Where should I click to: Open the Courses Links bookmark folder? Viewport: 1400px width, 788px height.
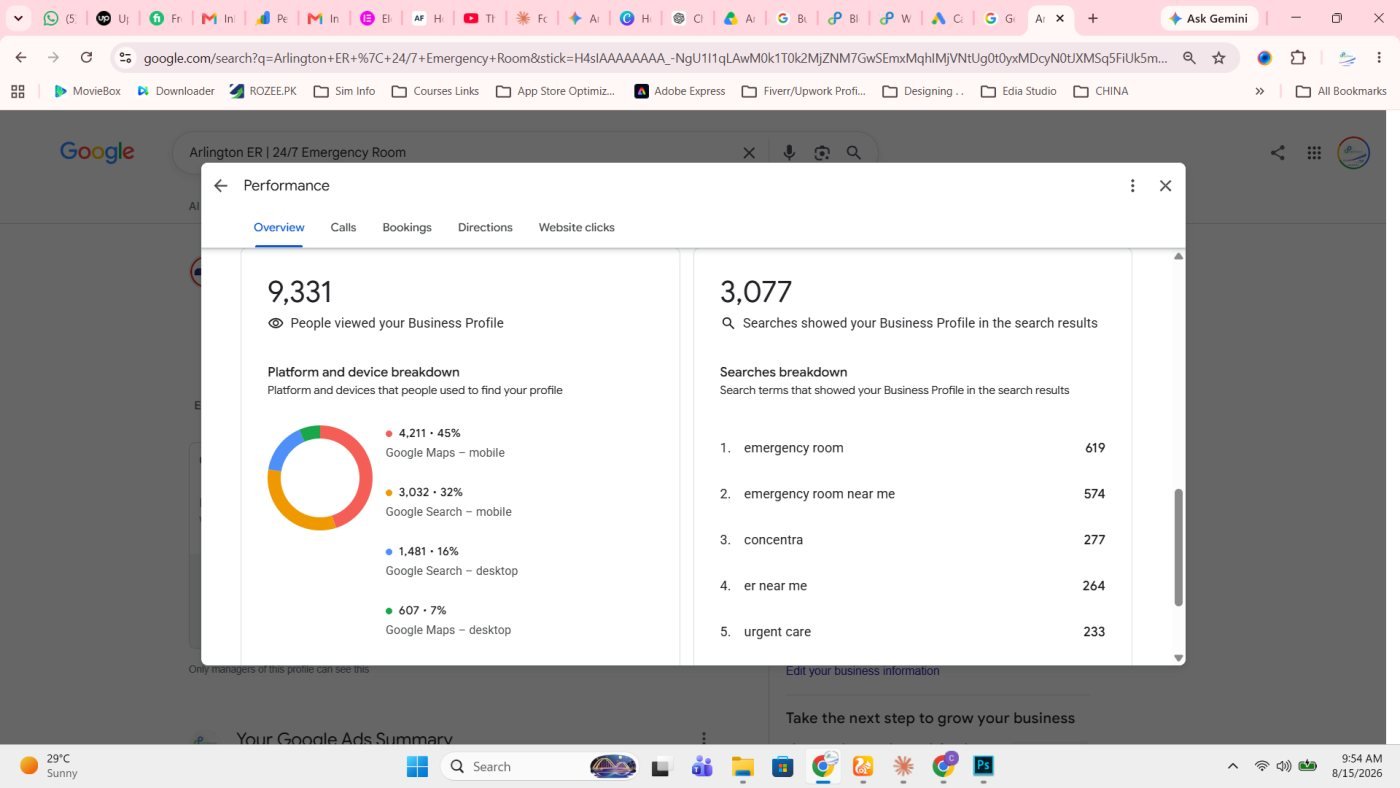[435, 91]
